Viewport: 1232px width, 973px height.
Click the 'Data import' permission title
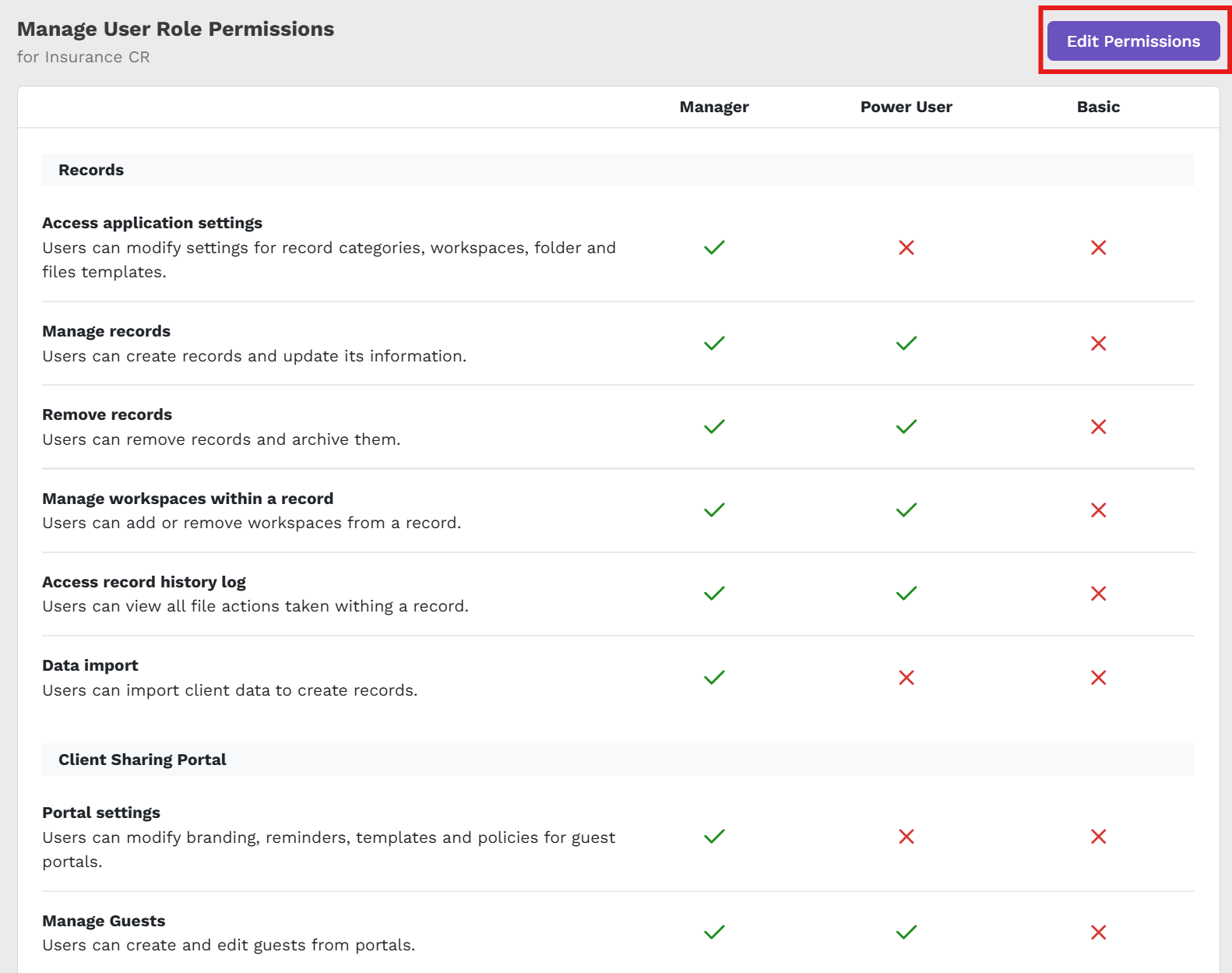pos(90,665)
